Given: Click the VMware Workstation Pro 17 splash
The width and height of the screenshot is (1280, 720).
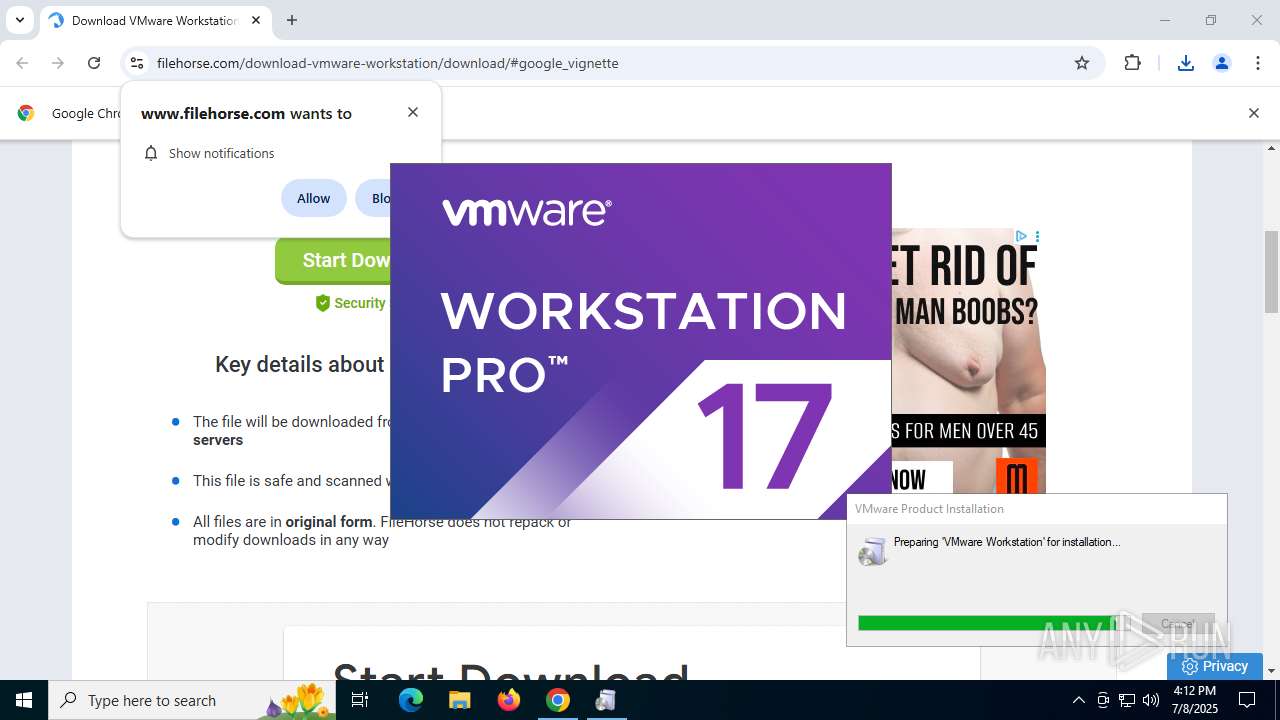Looking at the screenshot, I should pos(640,341).
